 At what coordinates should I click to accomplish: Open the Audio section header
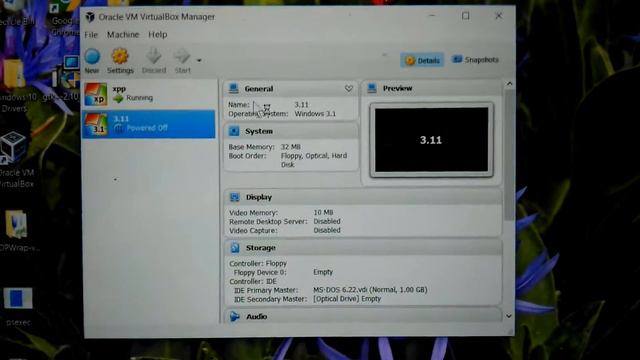363,316
